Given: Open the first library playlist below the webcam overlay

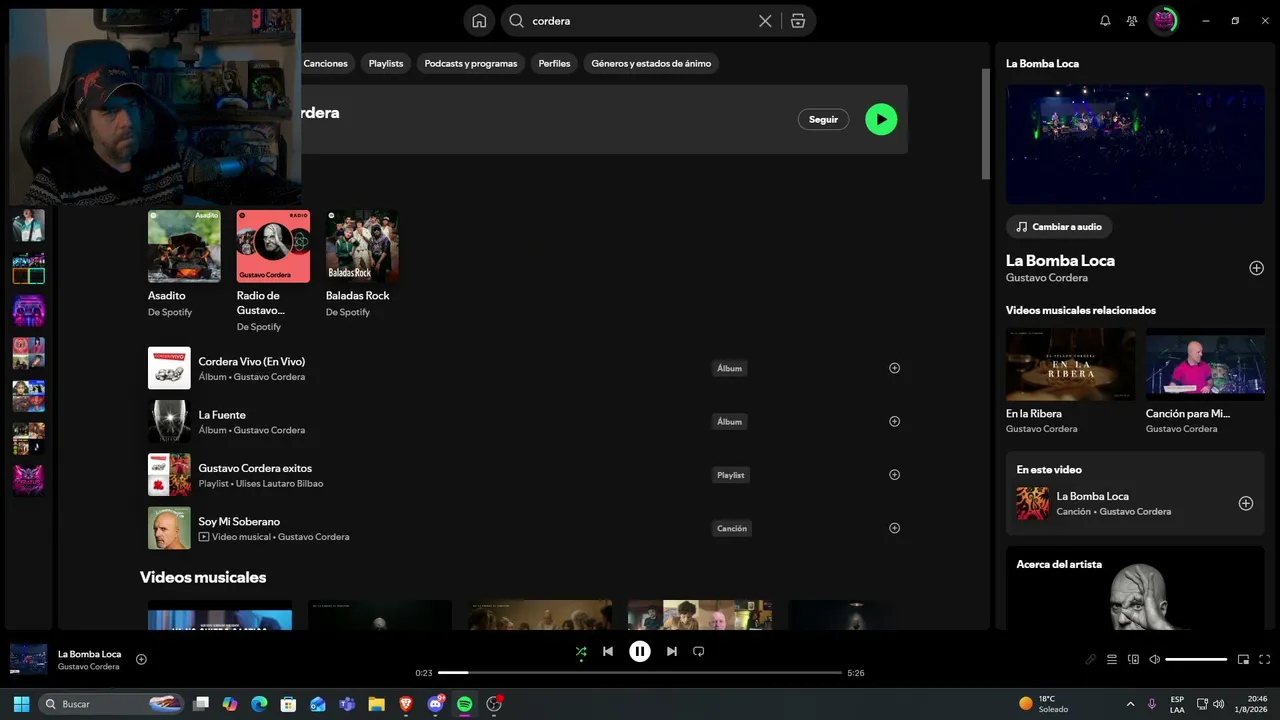Looking at the screenshot, I should (28, 225).
